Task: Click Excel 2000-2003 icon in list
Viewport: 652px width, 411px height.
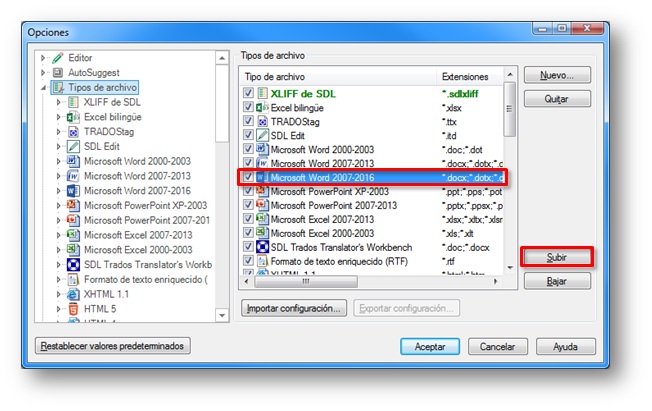Action: pyautogui.click(x=262, y=233)
